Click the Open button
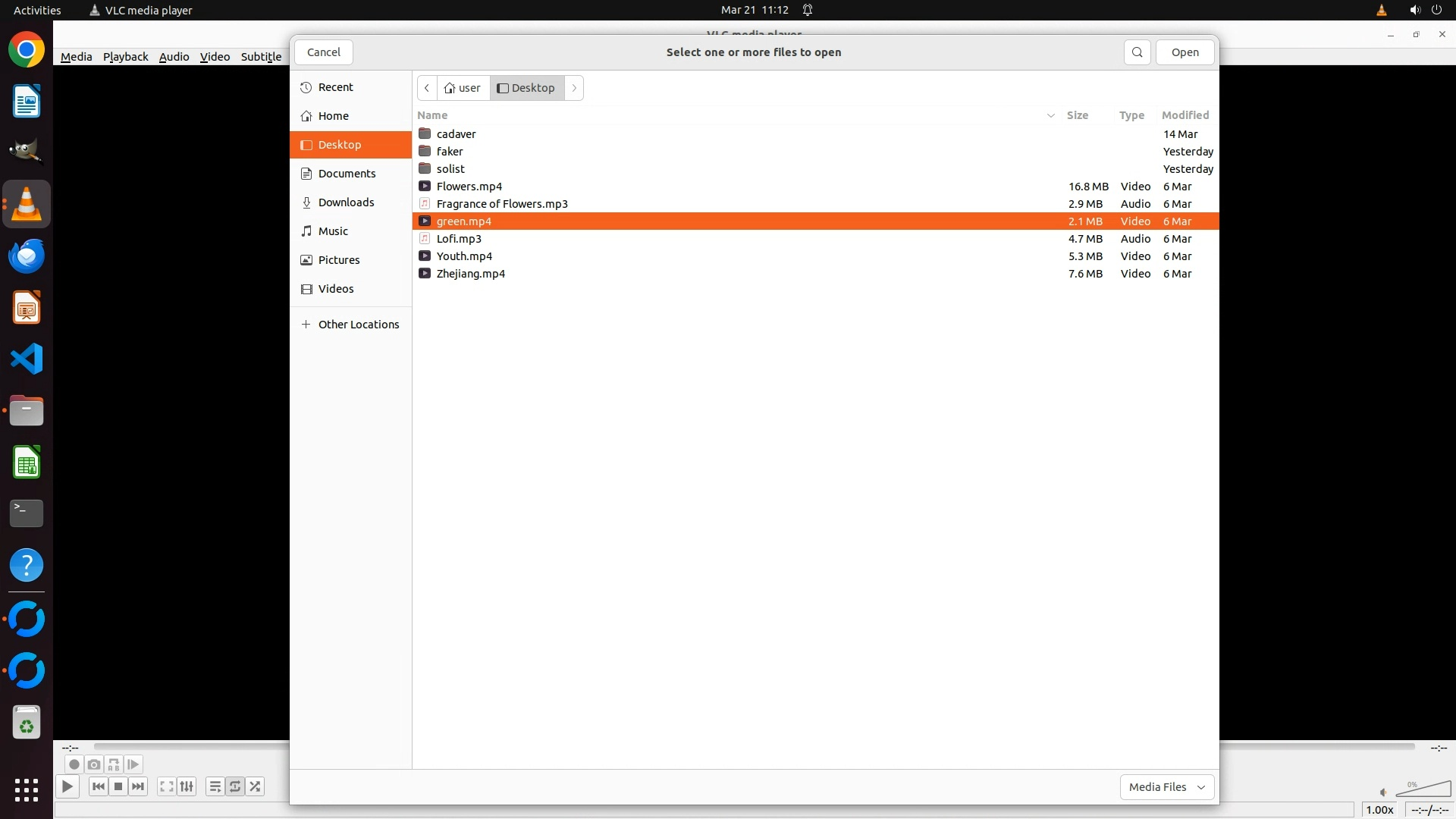 1185,52
